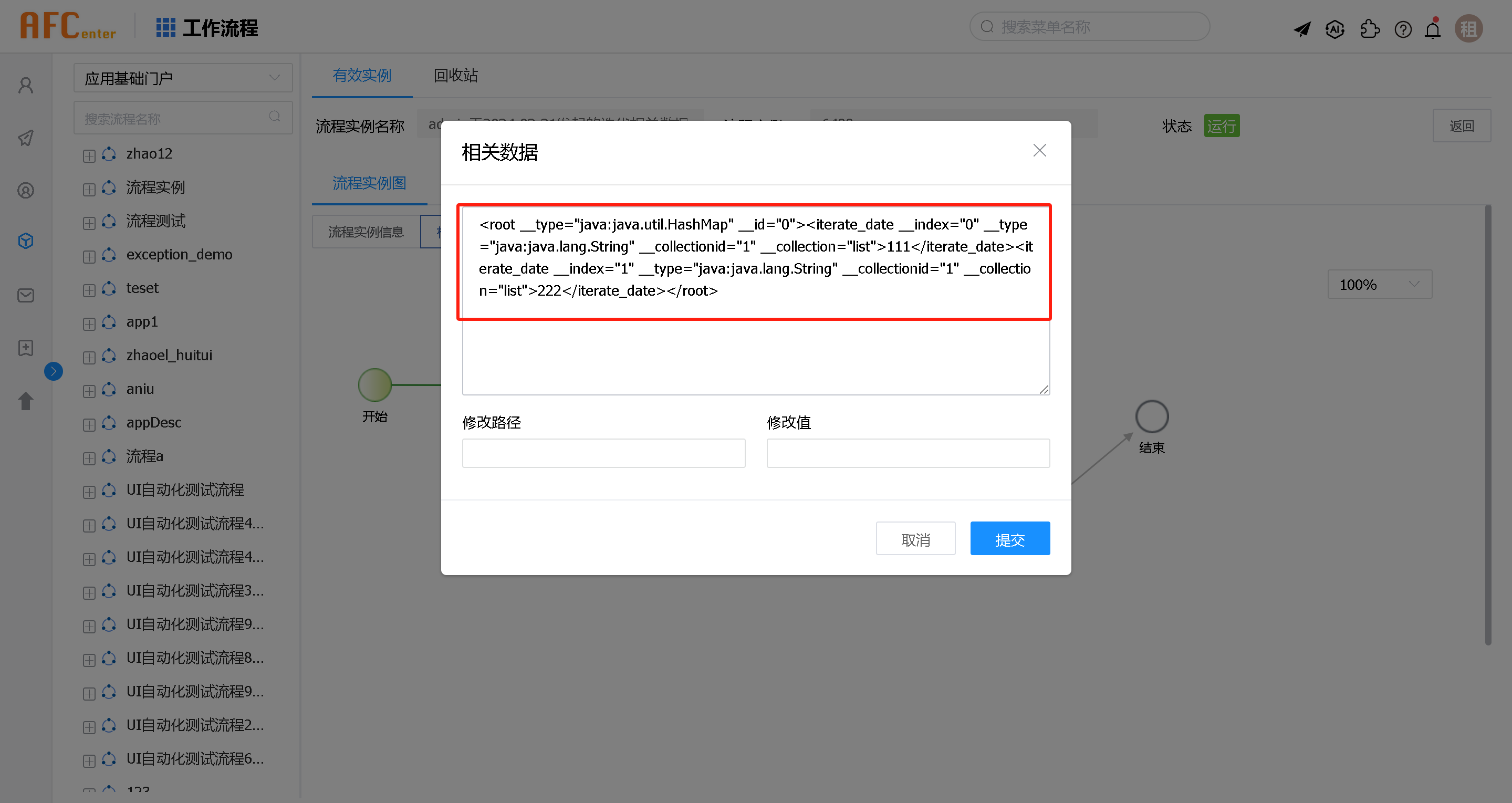Click the 取消 cancel button
Viewport: 1512px width, 803px height.
tap(915, 539)
